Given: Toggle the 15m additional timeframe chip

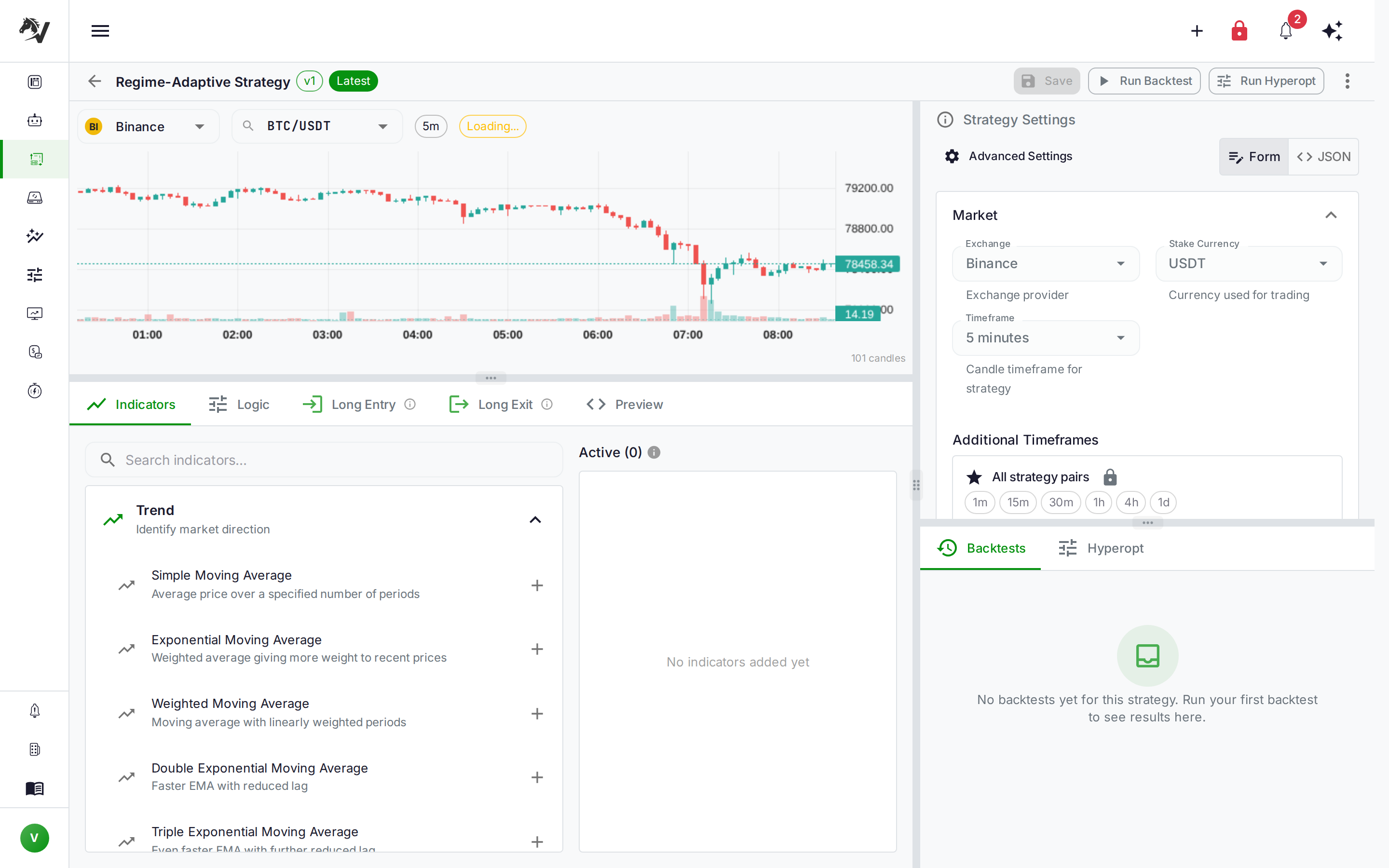Looking at the screenshot, I should (1018, 502).
